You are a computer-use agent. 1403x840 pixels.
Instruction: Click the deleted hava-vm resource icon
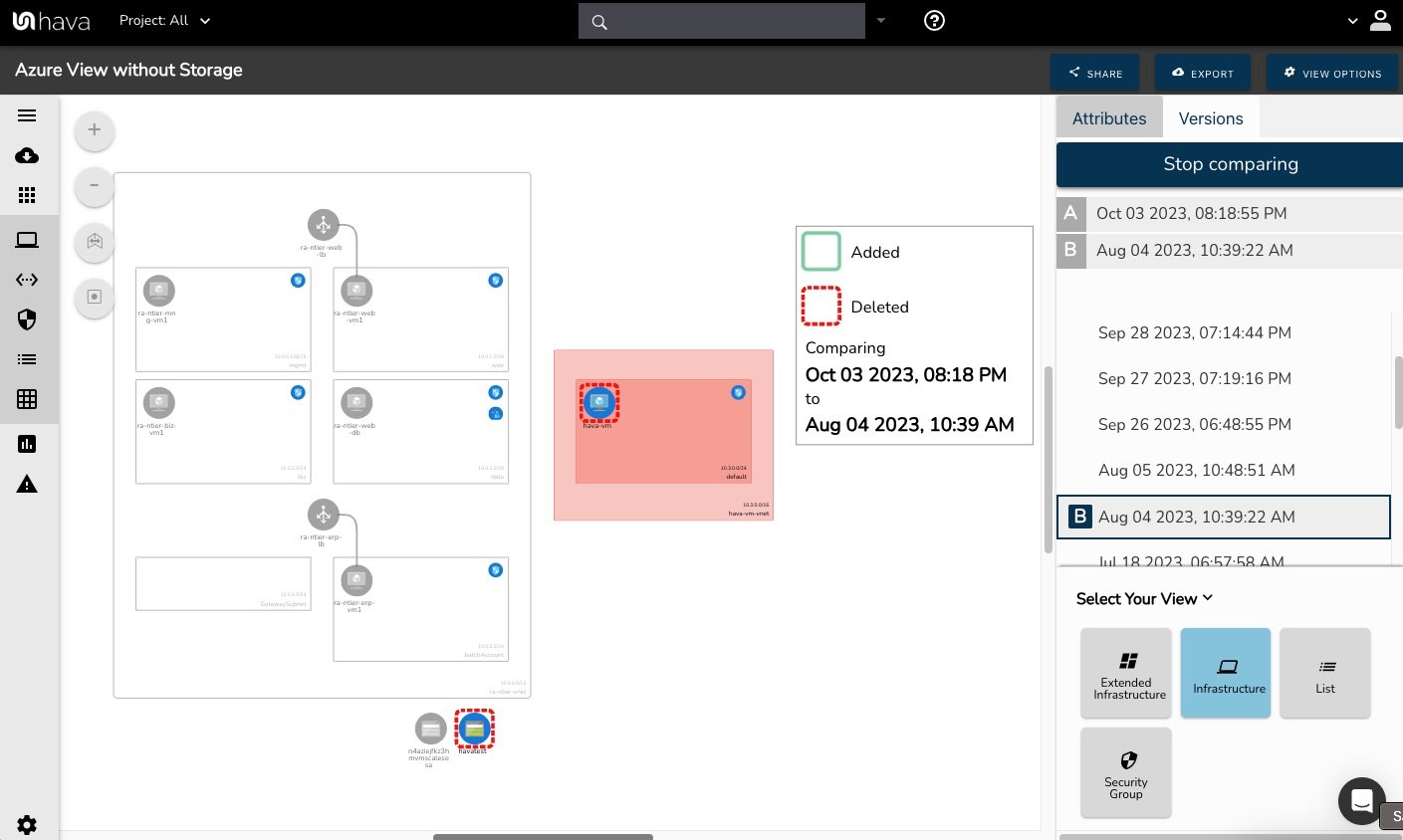point(599,402)
